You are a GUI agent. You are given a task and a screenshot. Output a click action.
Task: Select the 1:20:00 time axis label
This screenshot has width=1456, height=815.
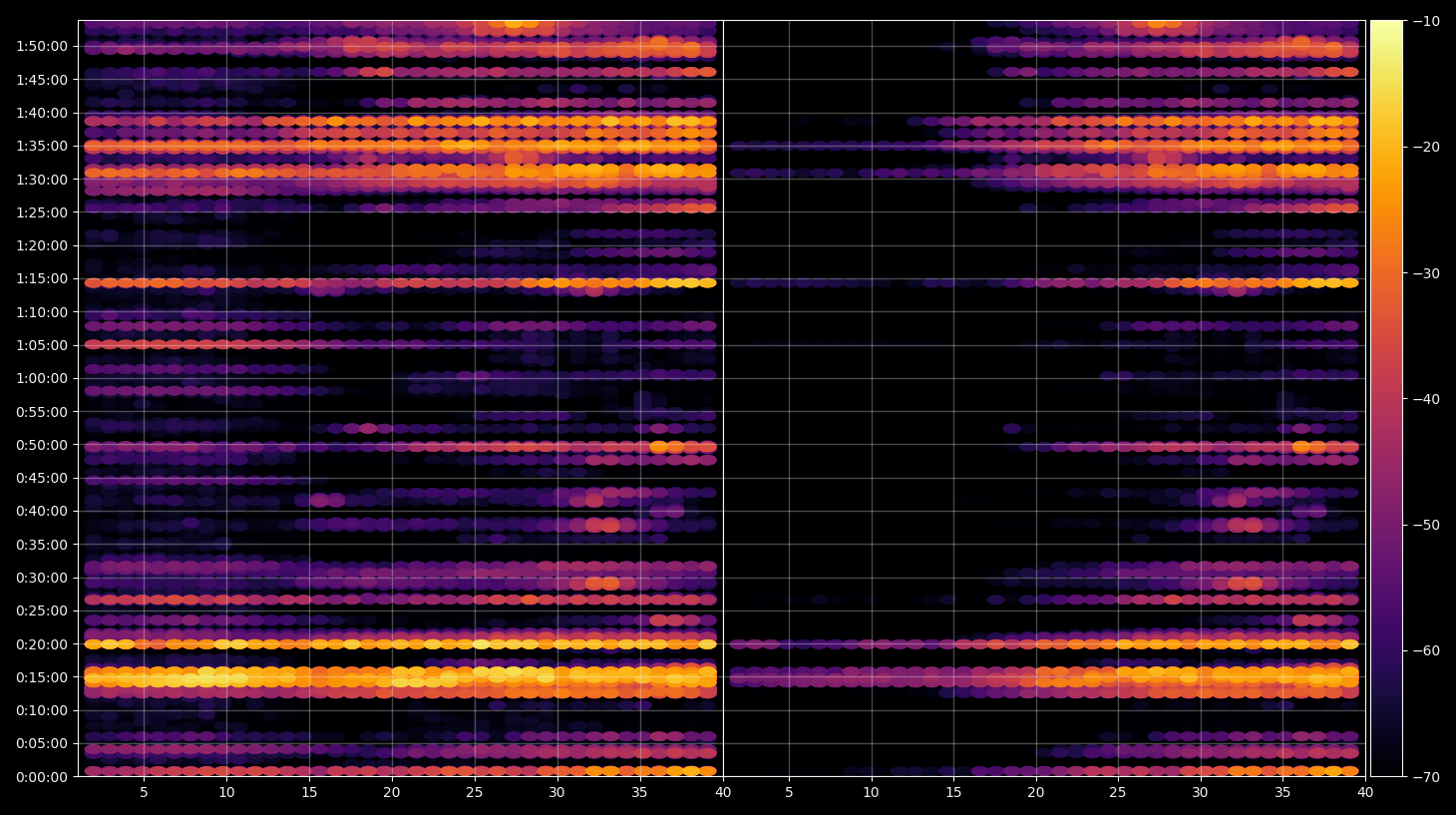(x=42, y=245)
